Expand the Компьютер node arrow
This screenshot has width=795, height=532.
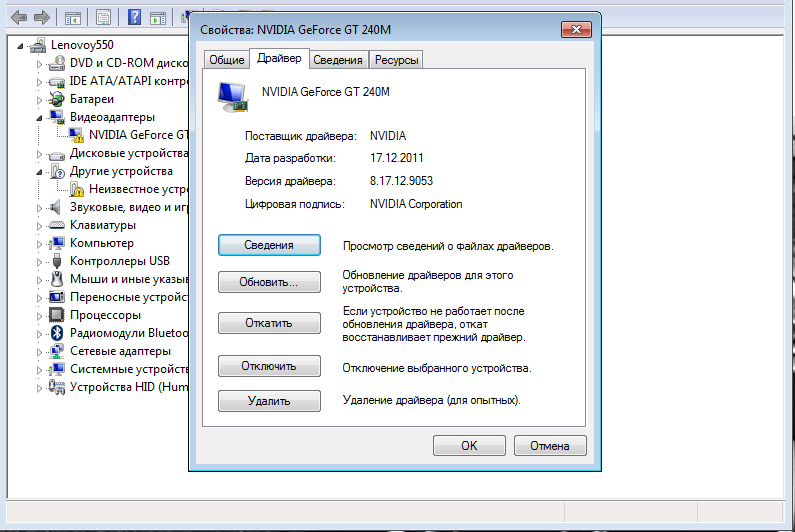39,244
